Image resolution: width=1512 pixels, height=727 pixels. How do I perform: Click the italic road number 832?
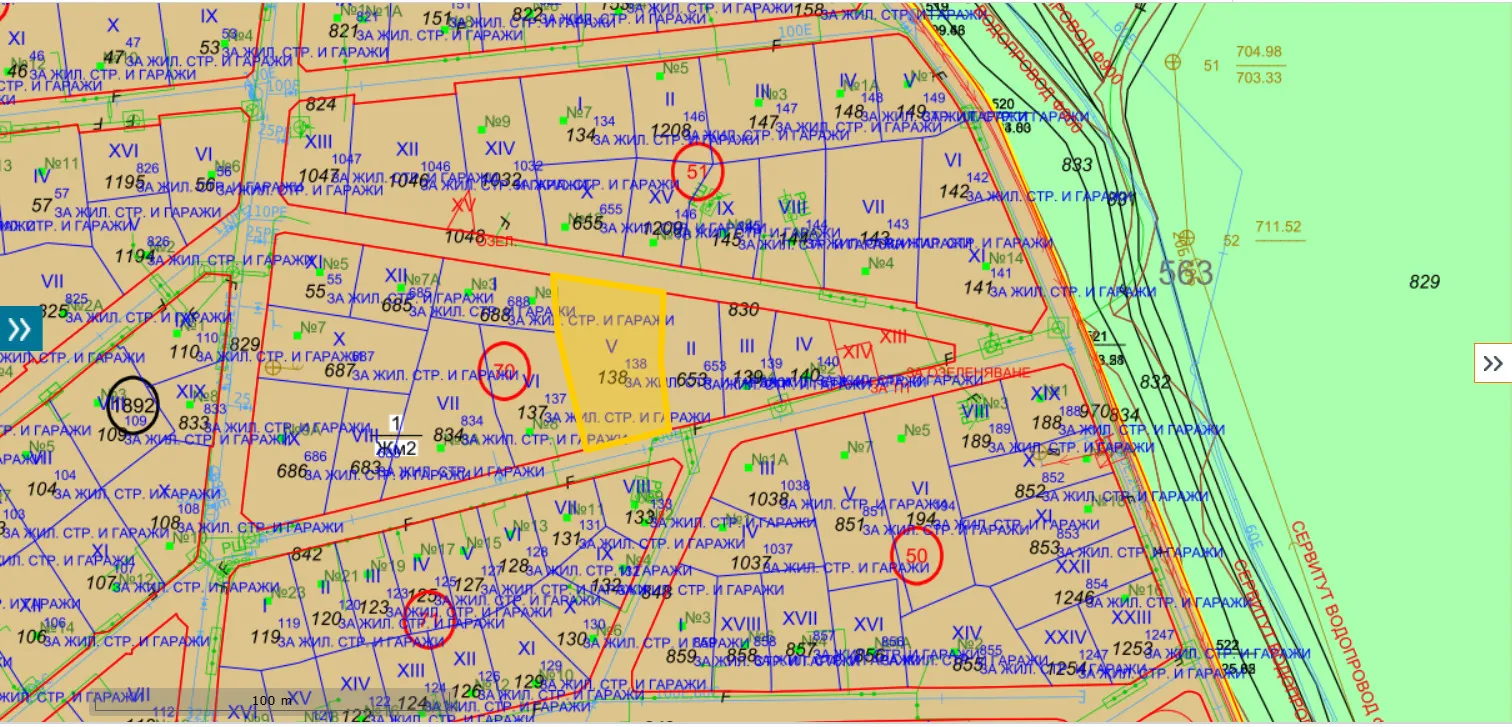(1154, 382)
